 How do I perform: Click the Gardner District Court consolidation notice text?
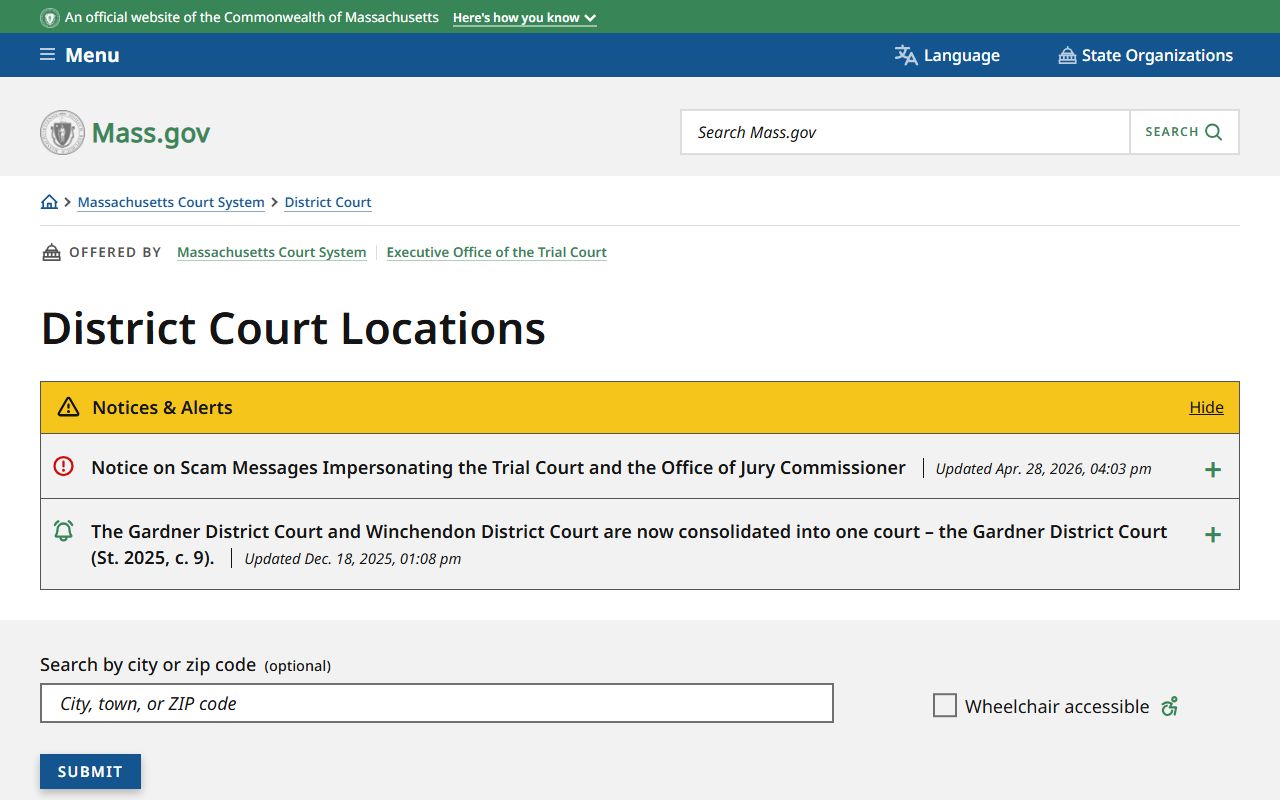(629, 544)
